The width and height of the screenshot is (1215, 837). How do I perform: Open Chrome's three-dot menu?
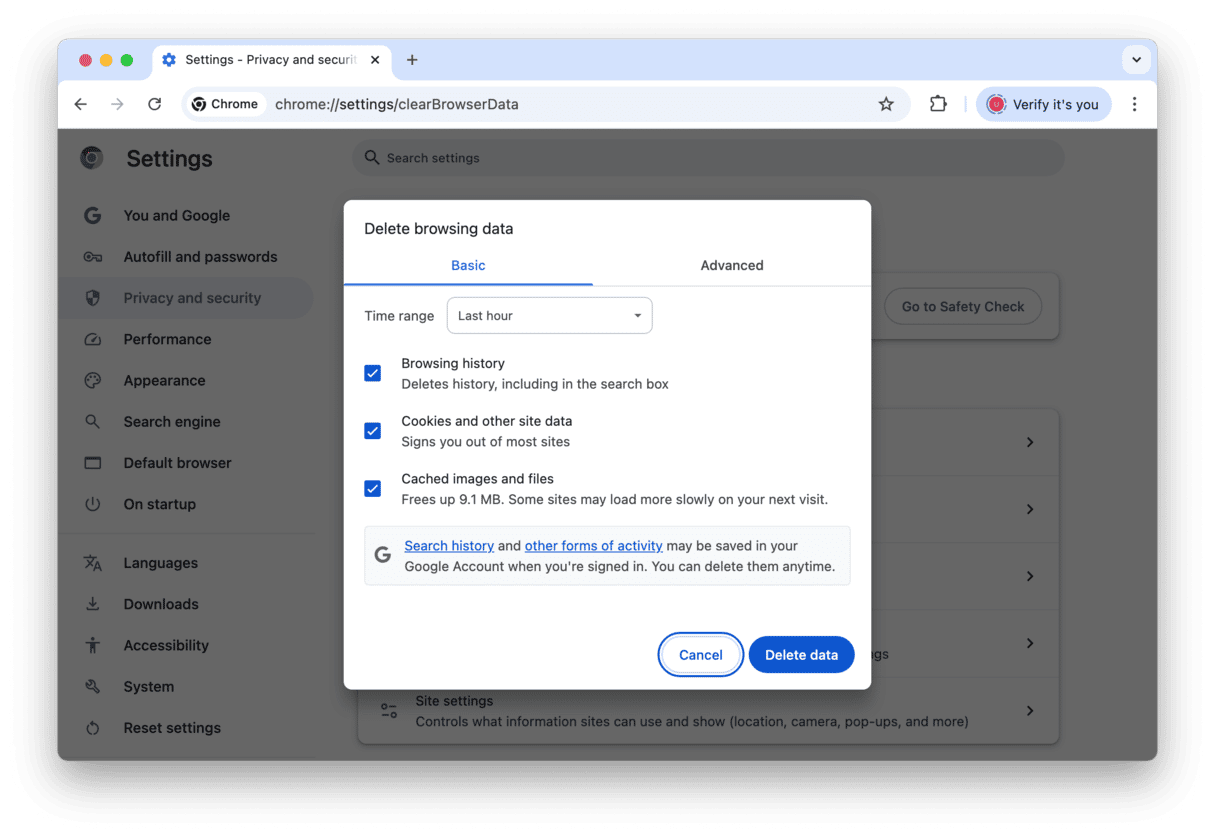tap(1134, 104)
